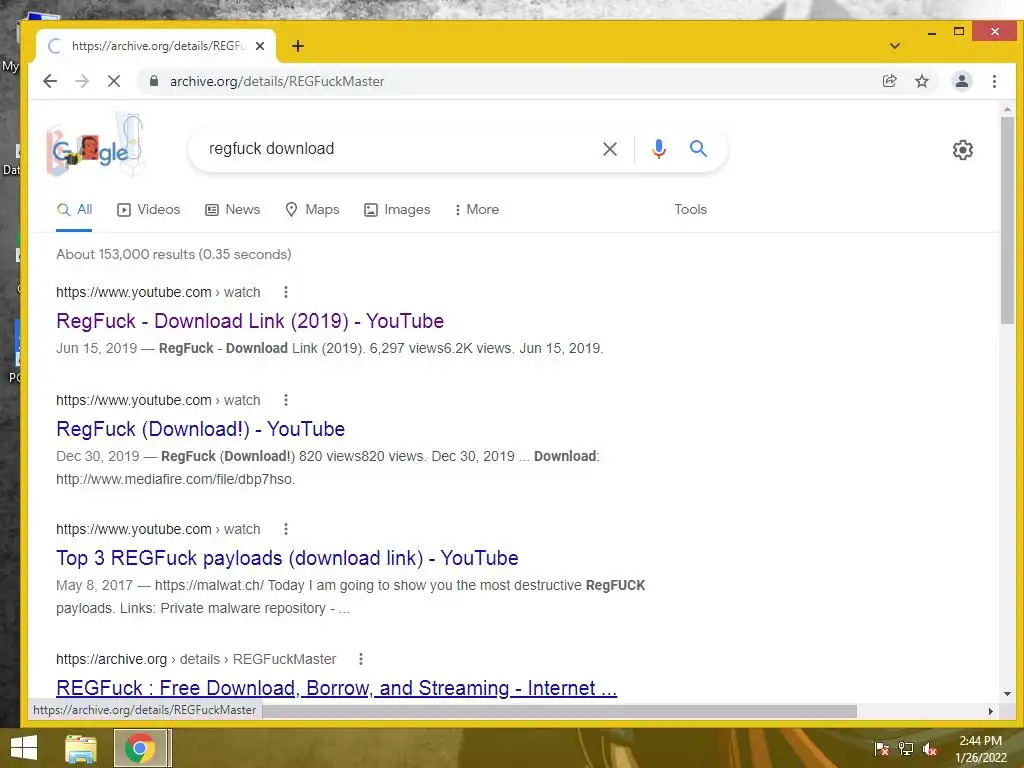The height and width of the screenshot is (768, 1024).
Task: Expand the More search categories menu
Action: (477, 210)
